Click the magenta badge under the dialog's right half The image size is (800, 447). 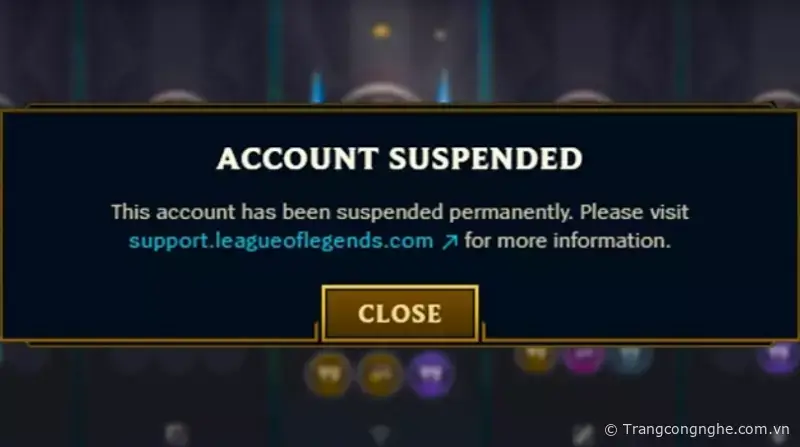coord(583,356)
